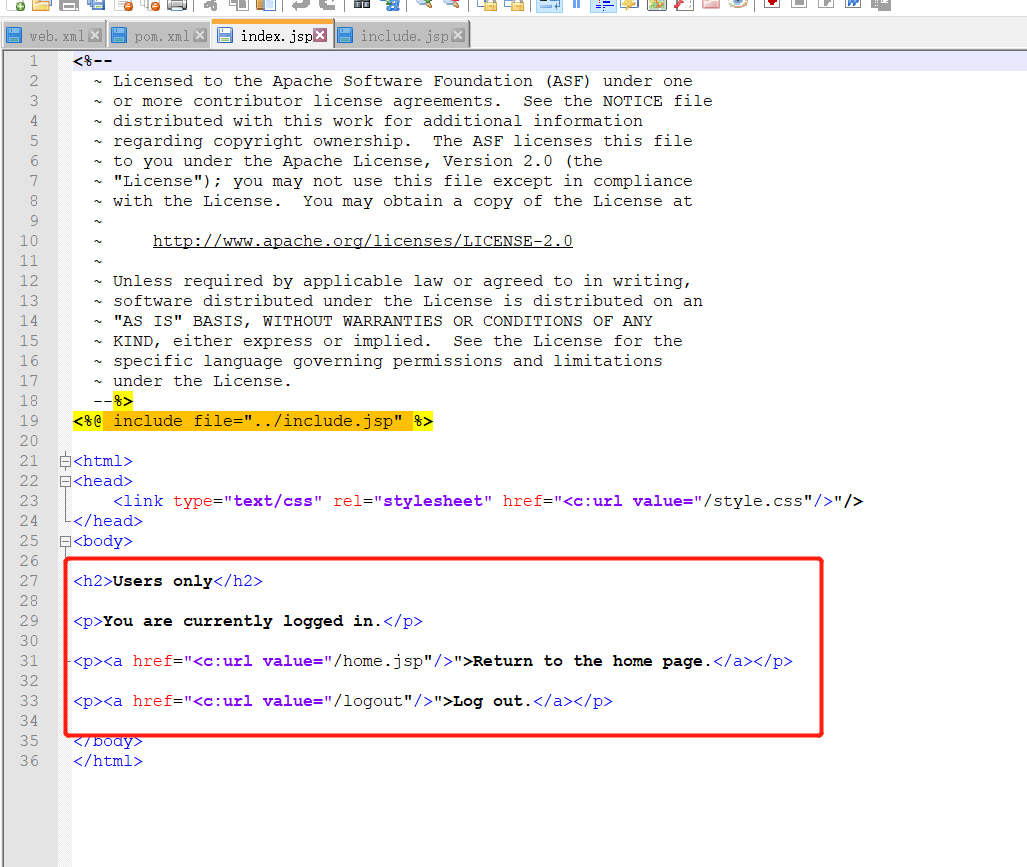Cut selection with the scissors icon

210,4
